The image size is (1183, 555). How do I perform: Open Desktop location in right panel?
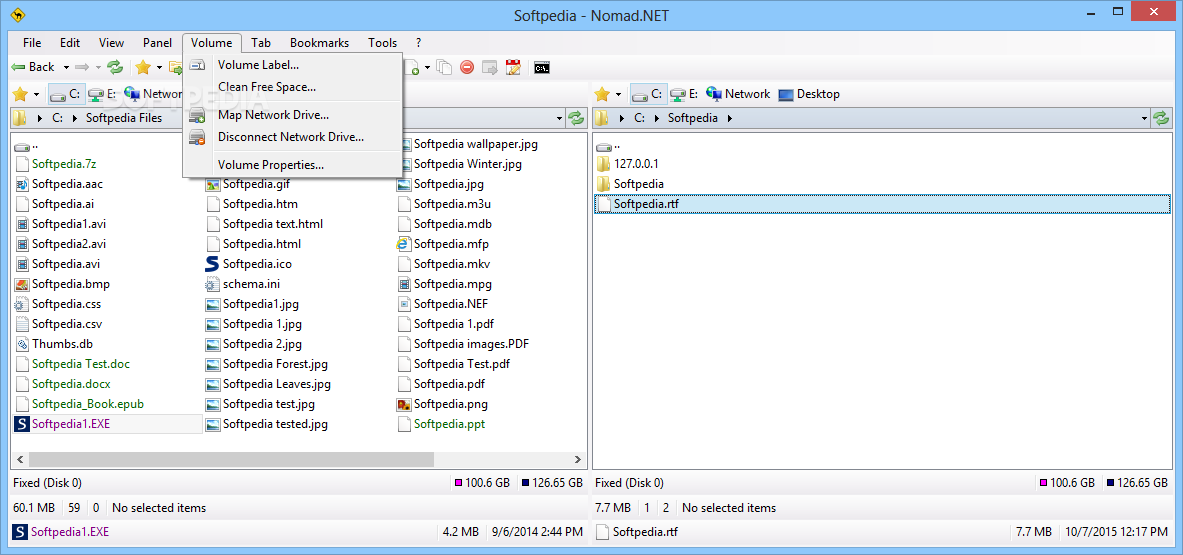[x=809, y=94]
